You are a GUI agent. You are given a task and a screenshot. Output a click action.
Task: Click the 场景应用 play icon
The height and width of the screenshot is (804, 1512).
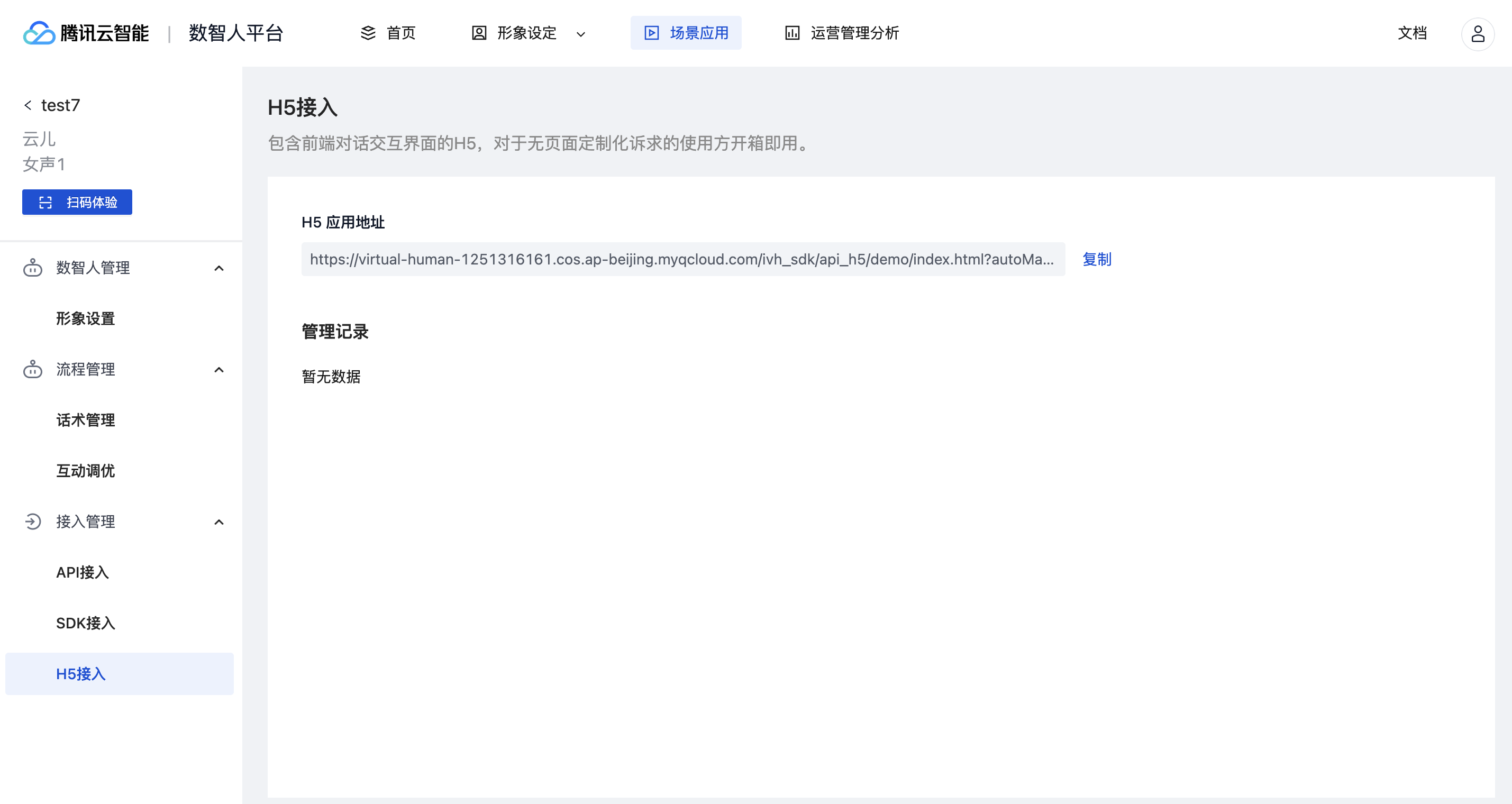click(652, 33)
